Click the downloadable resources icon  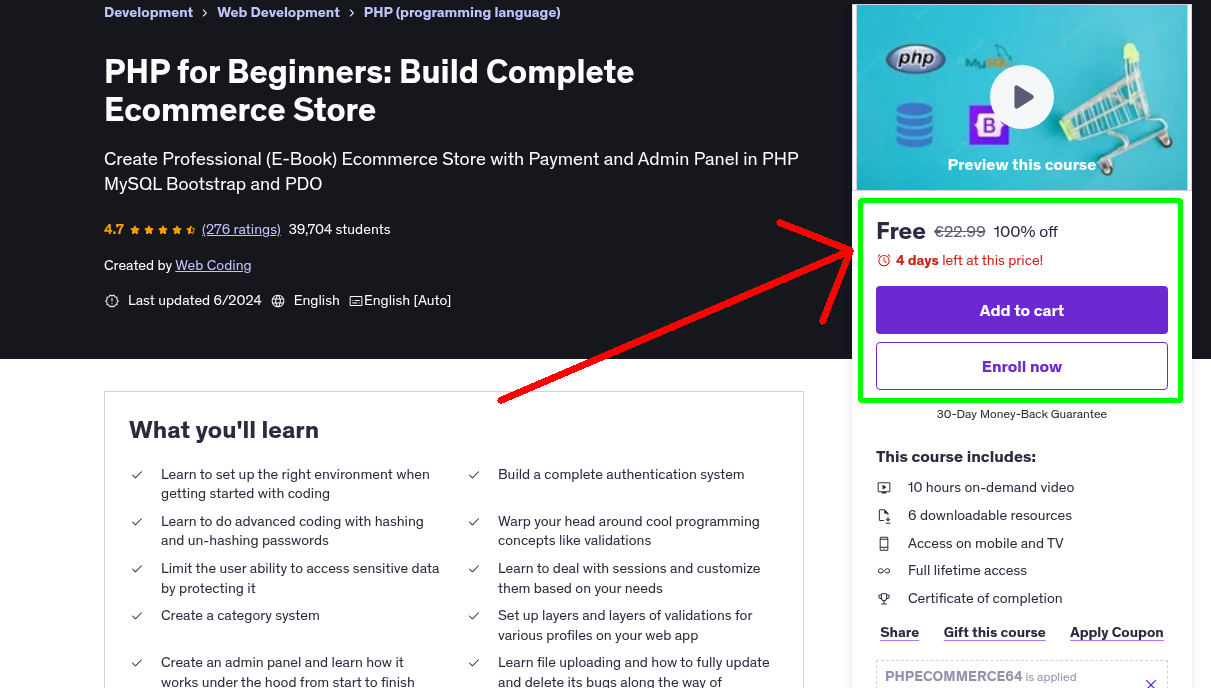[884, 516]
